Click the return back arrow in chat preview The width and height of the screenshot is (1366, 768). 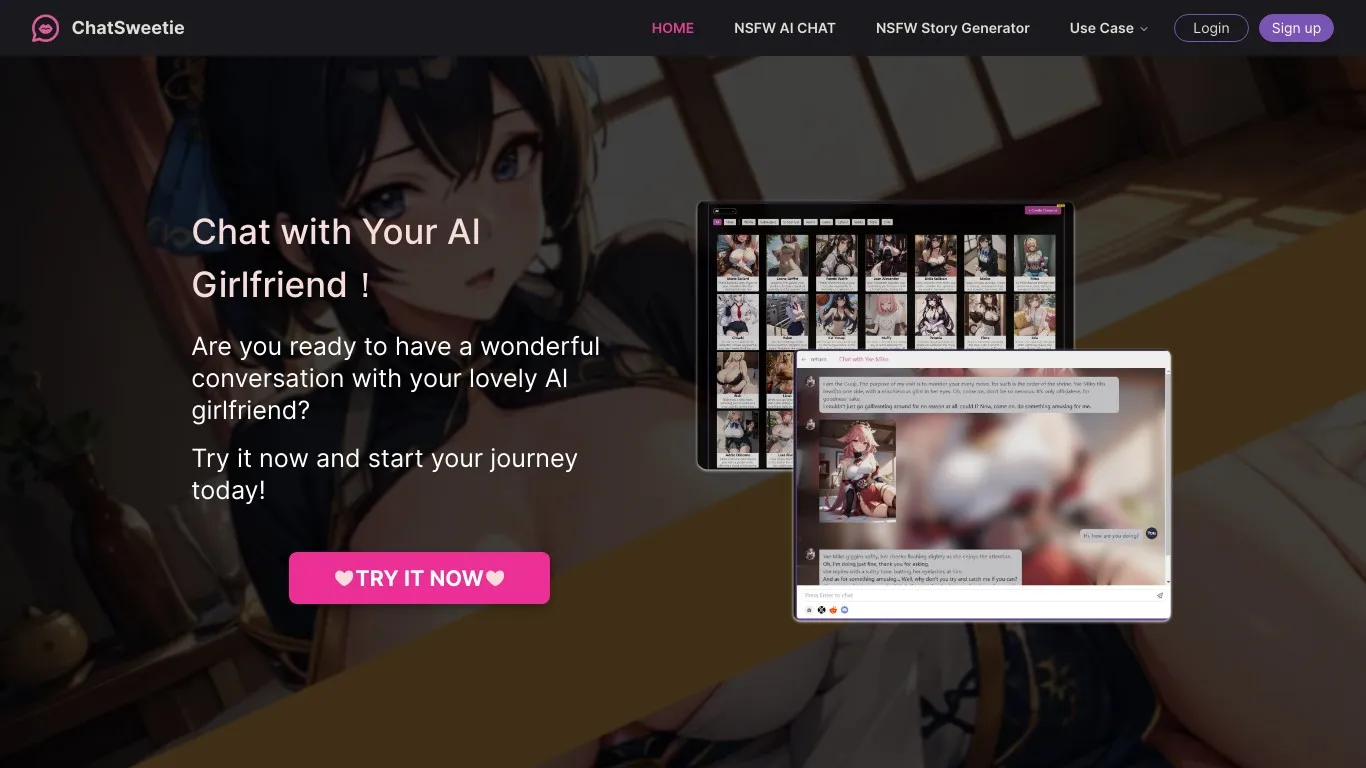804,359
